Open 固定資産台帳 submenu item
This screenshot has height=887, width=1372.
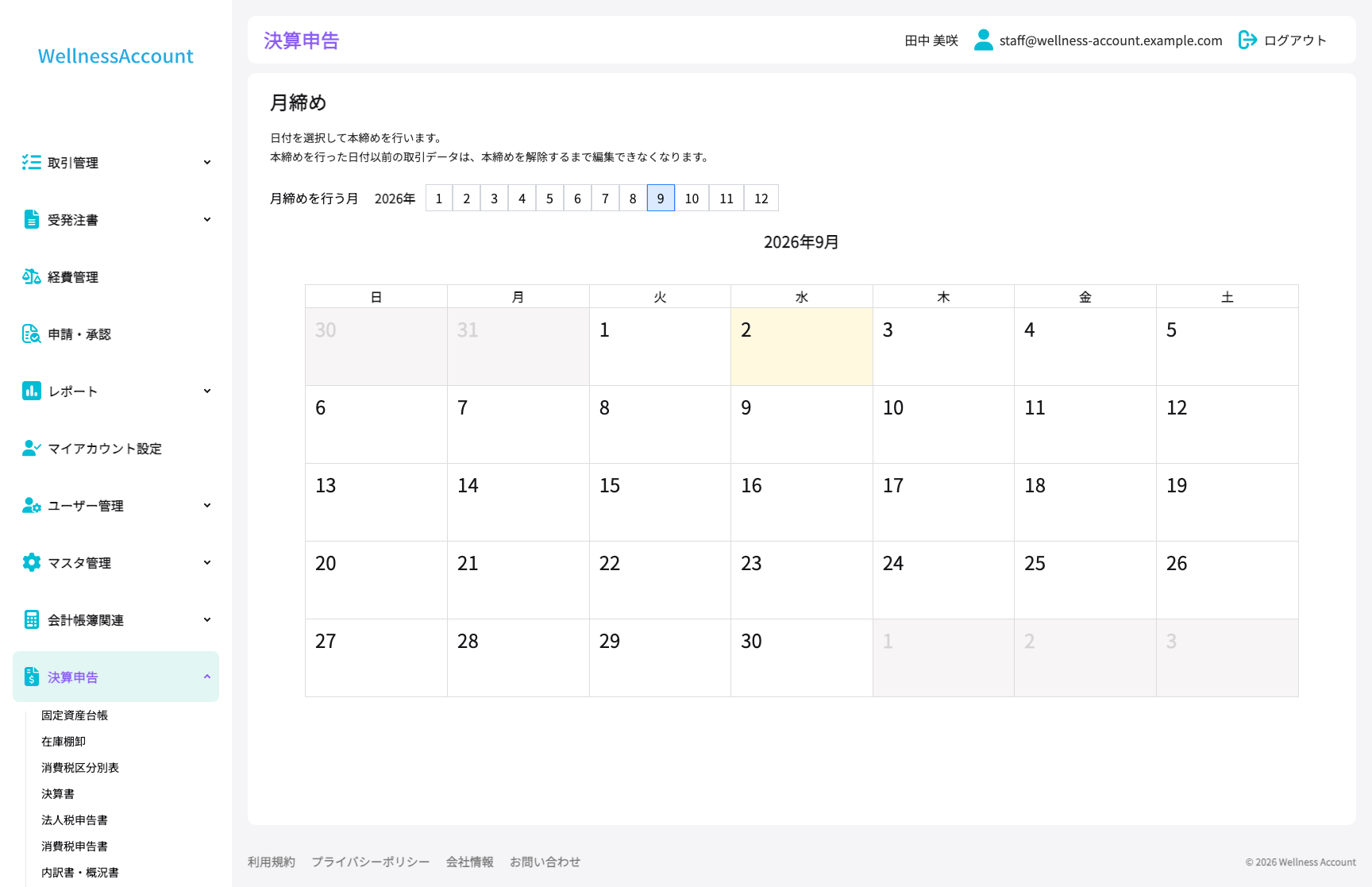click(75, 715)
